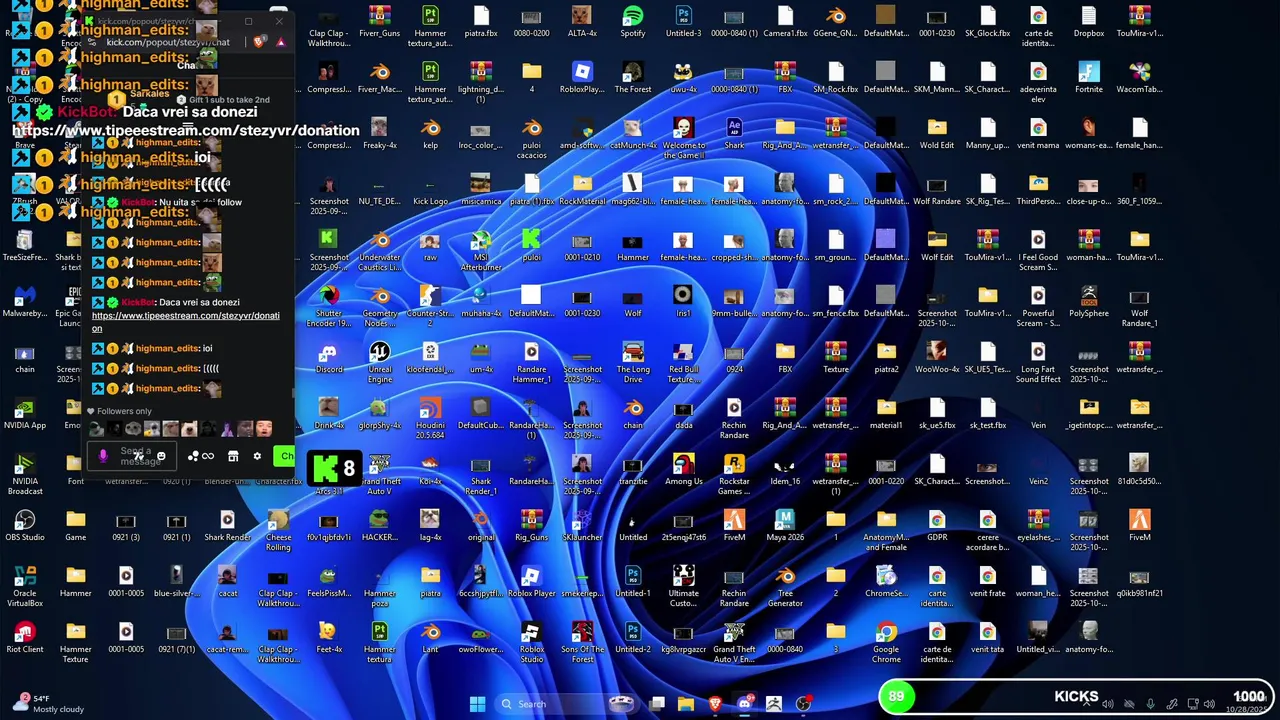This screenshot has height=720, width=1280.
Task: Select the Roblox Player desktop shortcut
Action: [x=531, y=582]
